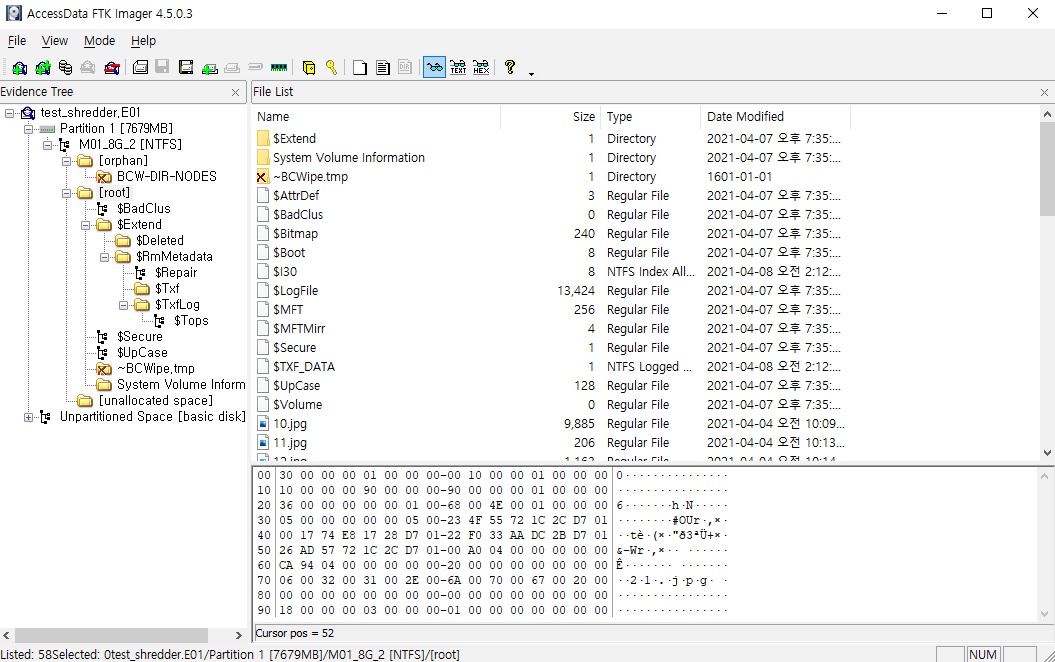Select $LogFile in file list
Image resolution: width=1055 pixels, height=662 pixels.
[295, 291]
